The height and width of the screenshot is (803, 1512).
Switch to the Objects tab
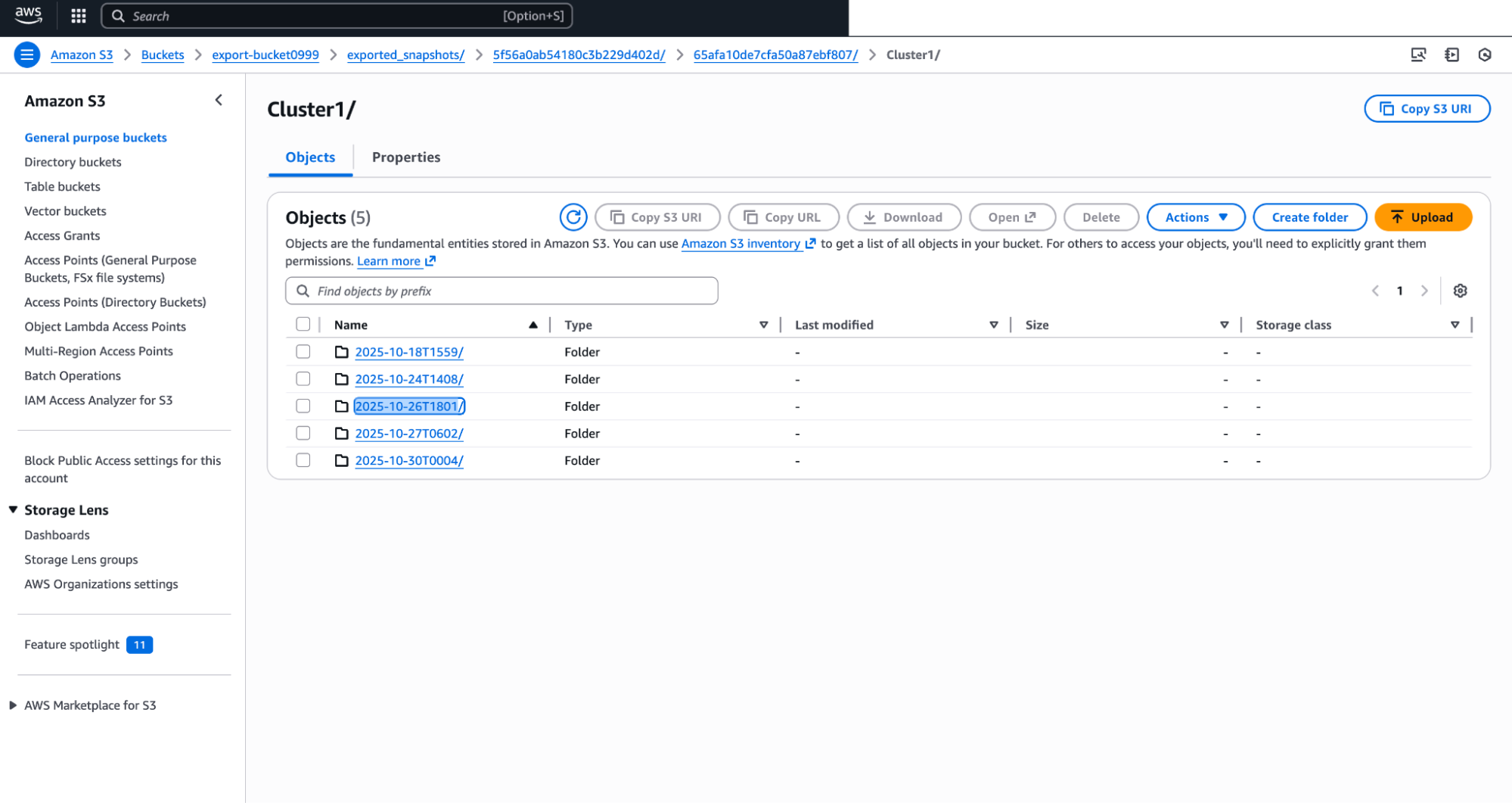(310, 157)
